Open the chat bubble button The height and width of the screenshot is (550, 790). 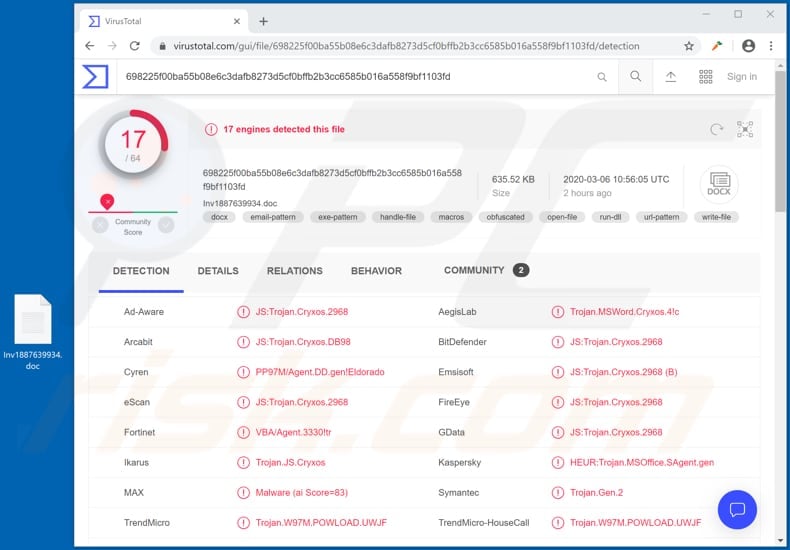pos(737,510)
